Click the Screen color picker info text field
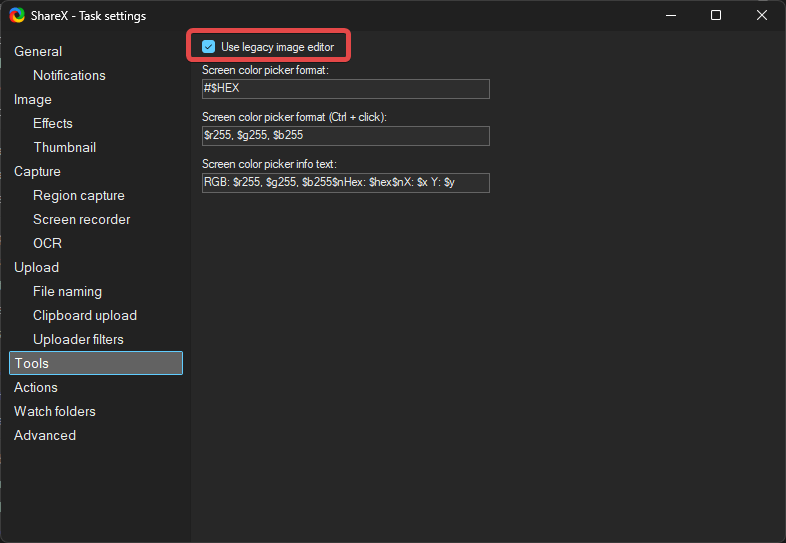 (345, 183)
